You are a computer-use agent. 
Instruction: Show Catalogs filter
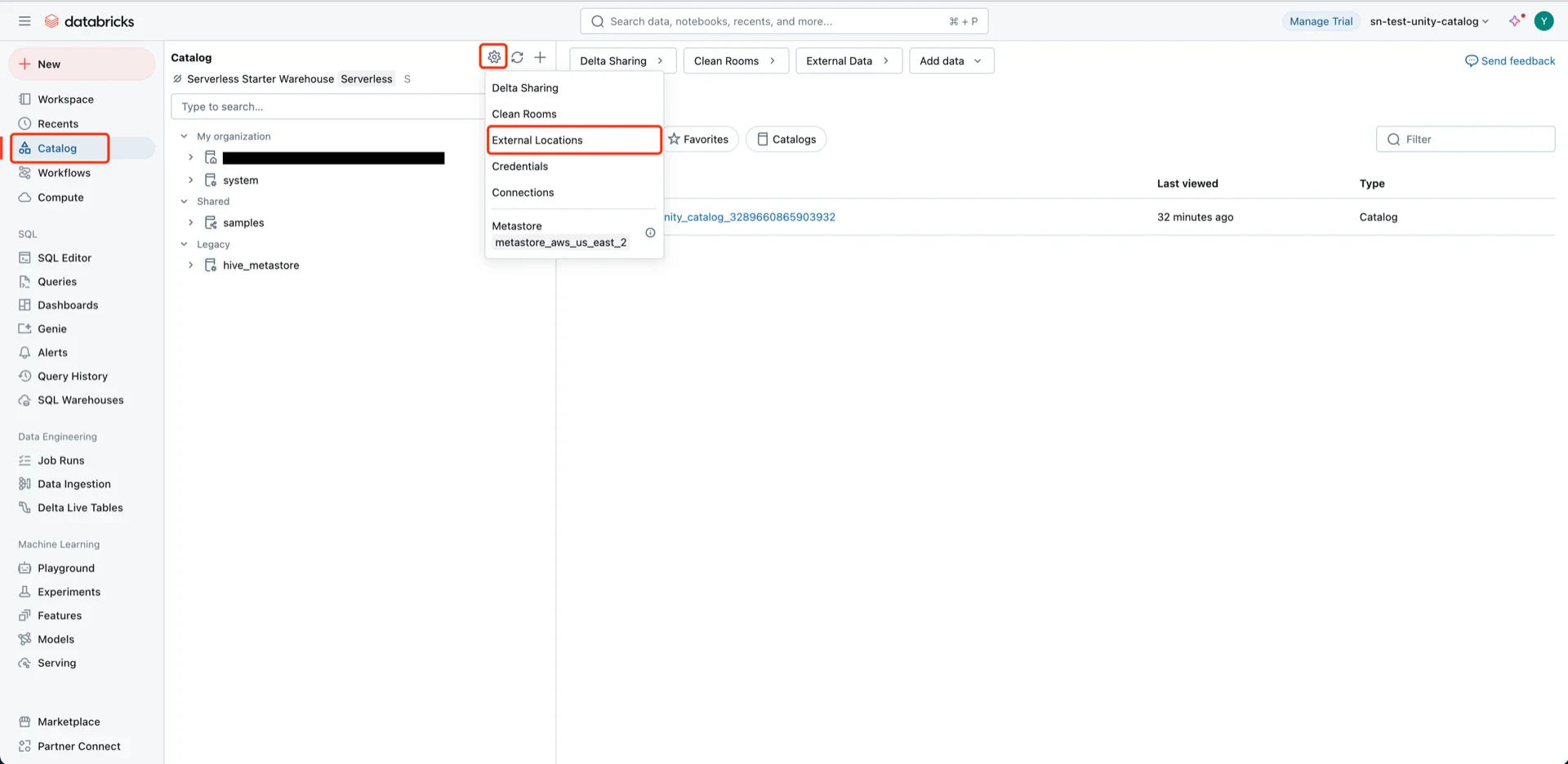(x=786, y=140)
